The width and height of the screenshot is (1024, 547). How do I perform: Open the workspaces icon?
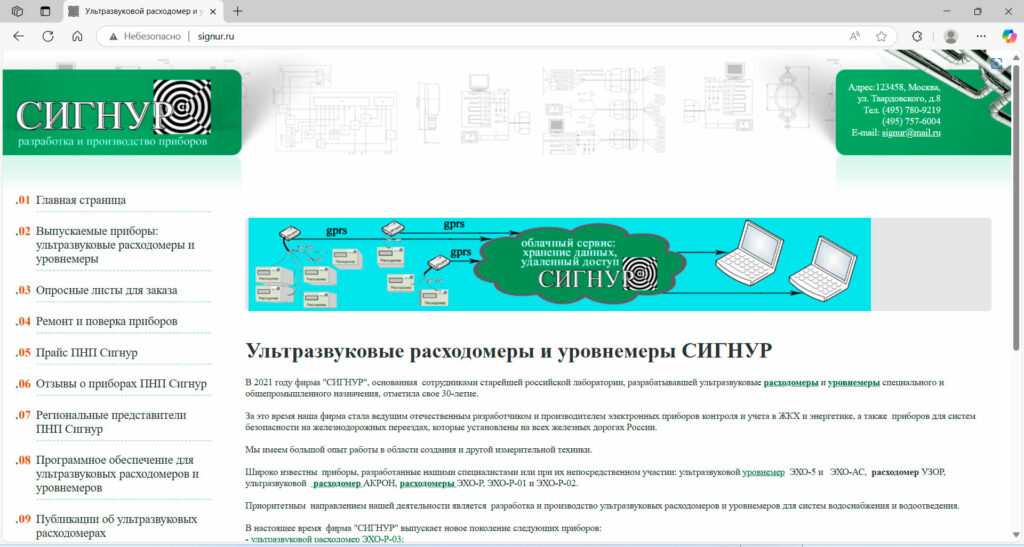18,11
